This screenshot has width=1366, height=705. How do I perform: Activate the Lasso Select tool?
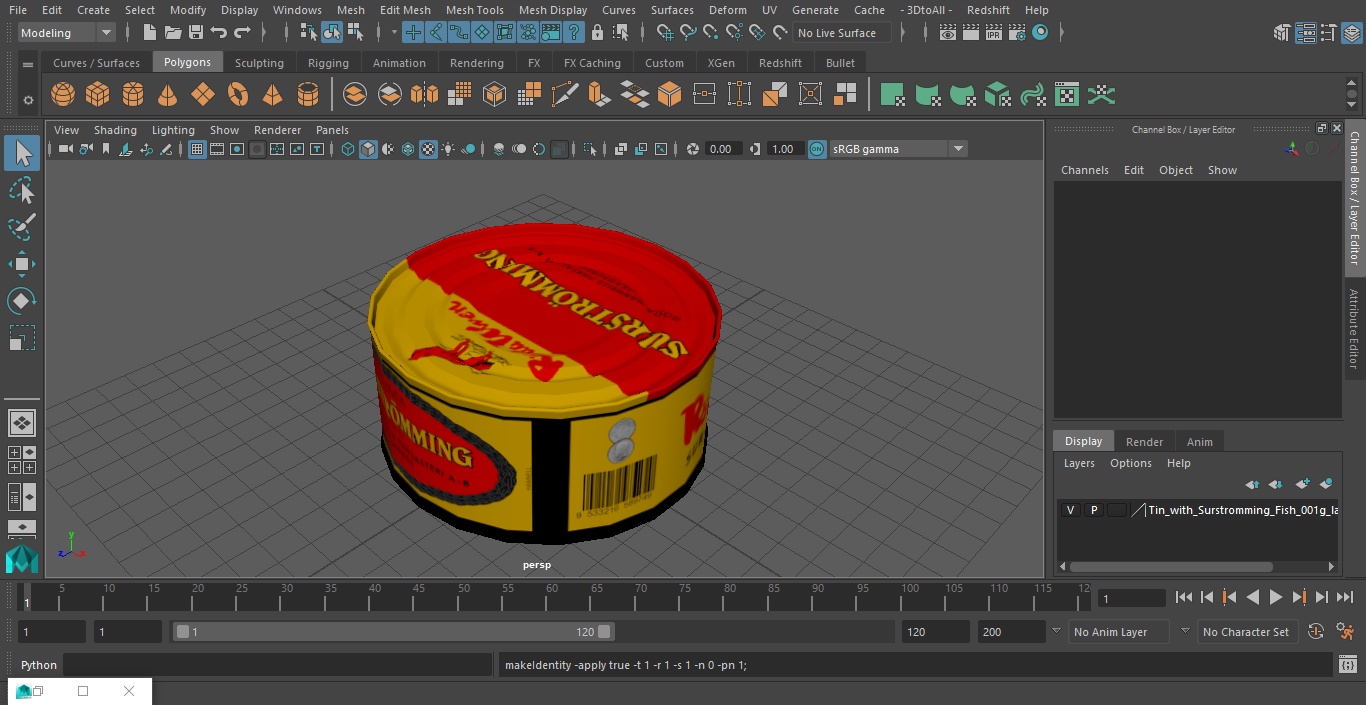pyautogui.click(x=22, y=190)
